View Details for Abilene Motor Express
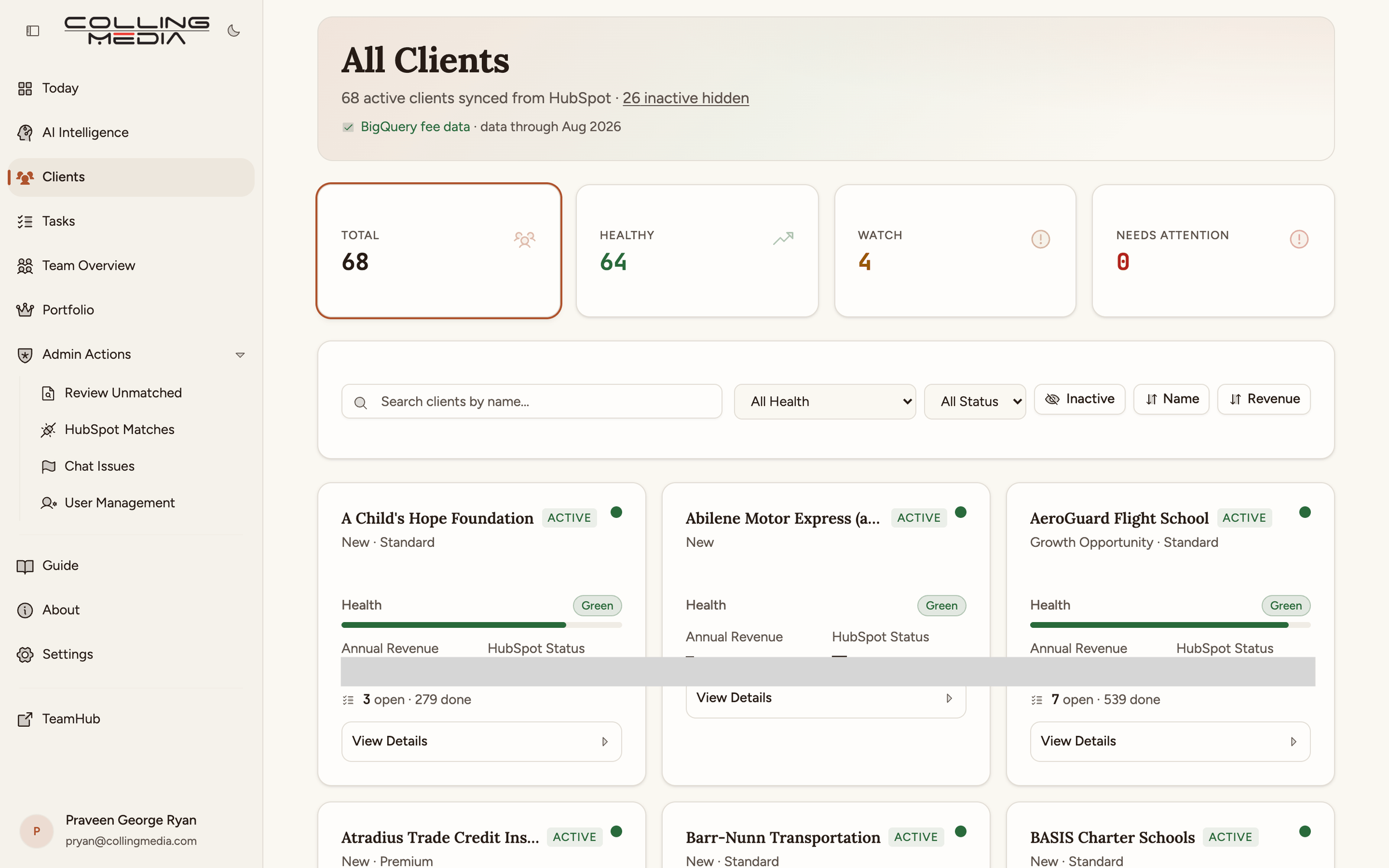The width and height of the screenshot is (1389, 868). (826, 698)
